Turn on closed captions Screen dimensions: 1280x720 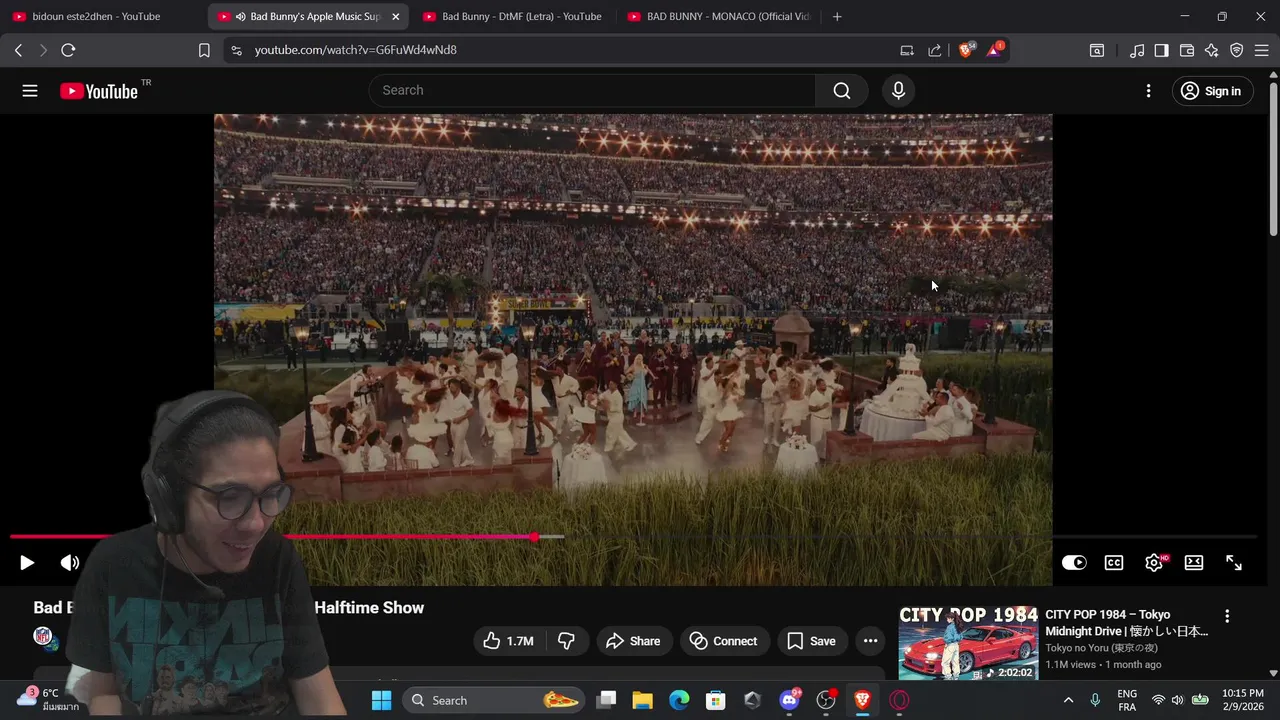click(x=1114, y=563)
